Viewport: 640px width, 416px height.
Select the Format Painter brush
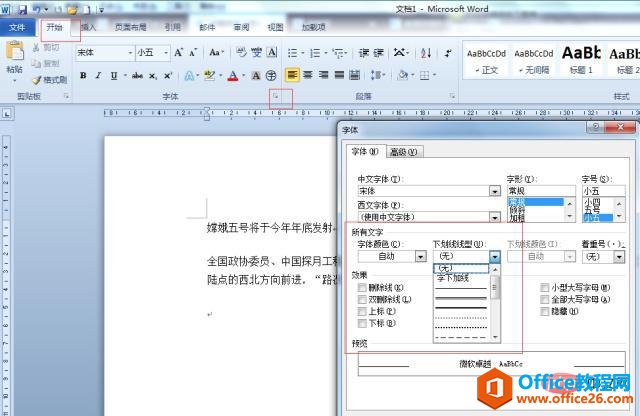point(37,80)
